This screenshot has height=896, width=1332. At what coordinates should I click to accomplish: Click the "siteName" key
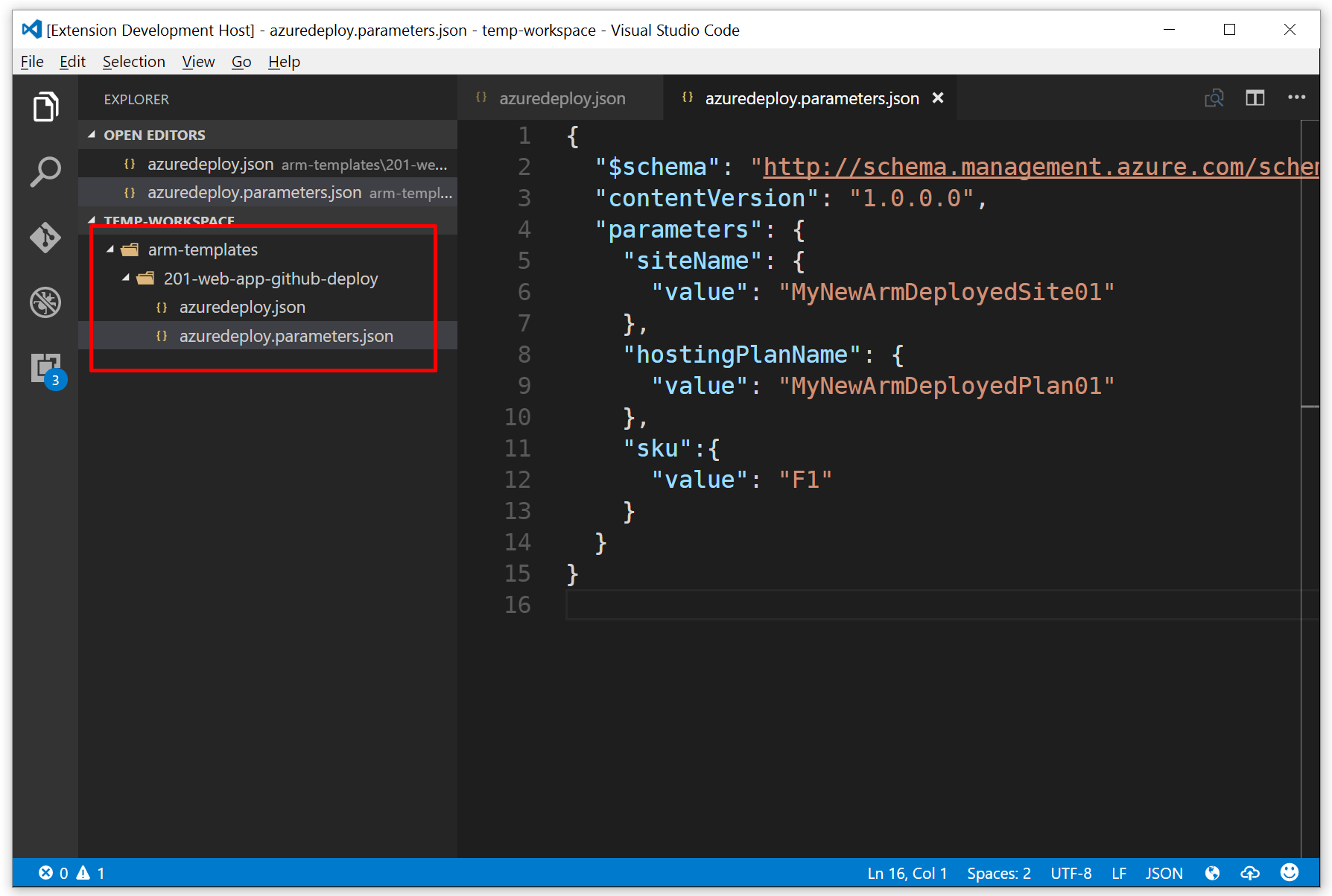coord(692,261)
